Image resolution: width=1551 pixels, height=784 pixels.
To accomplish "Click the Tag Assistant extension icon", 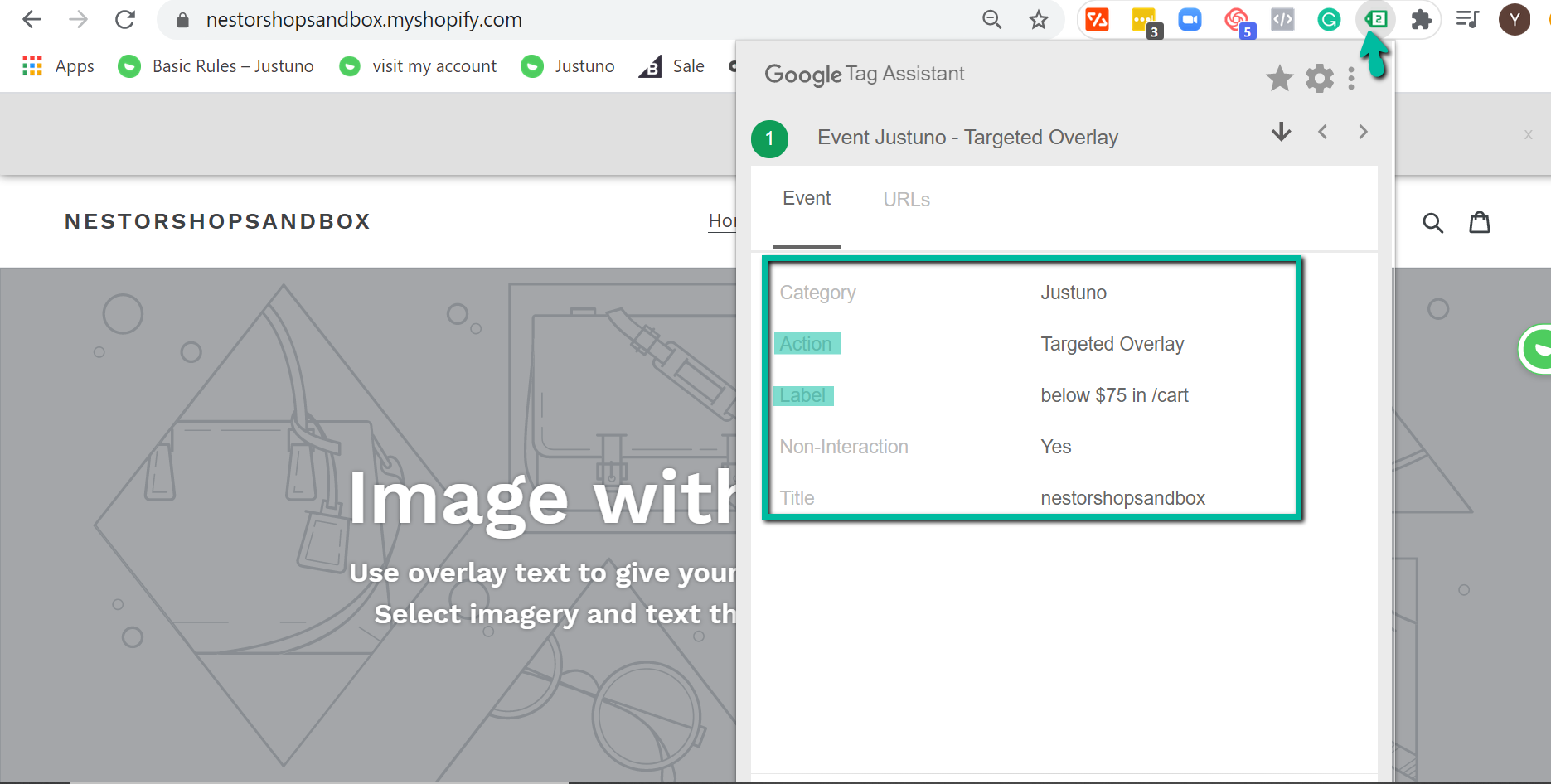I will coord(1376,19).
